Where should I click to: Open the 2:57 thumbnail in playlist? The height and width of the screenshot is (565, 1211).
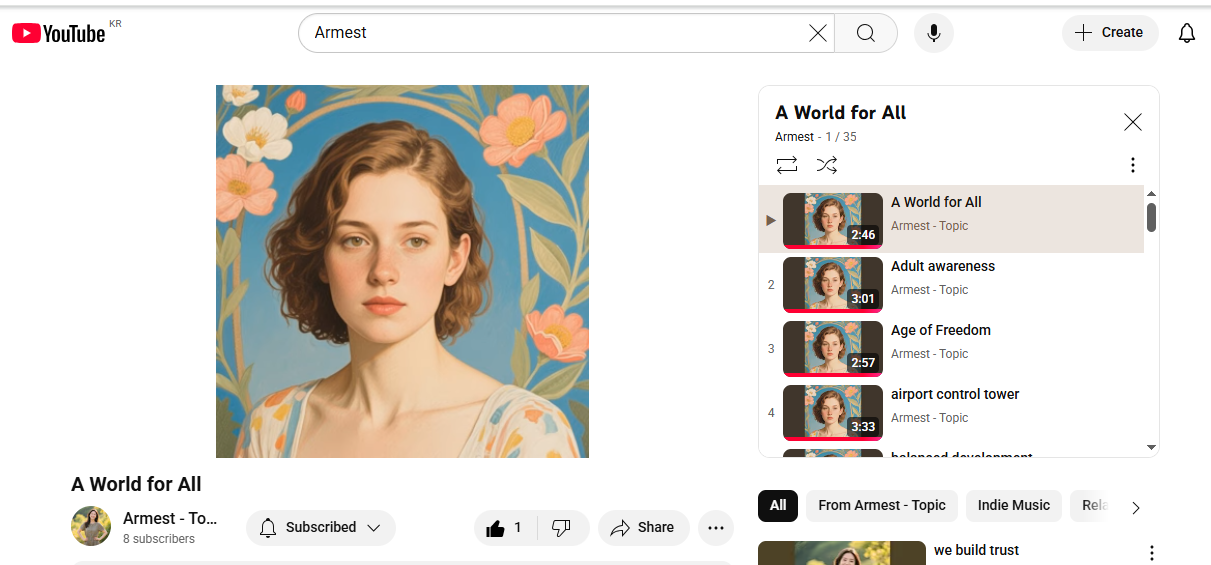click(x=833, y=348)
